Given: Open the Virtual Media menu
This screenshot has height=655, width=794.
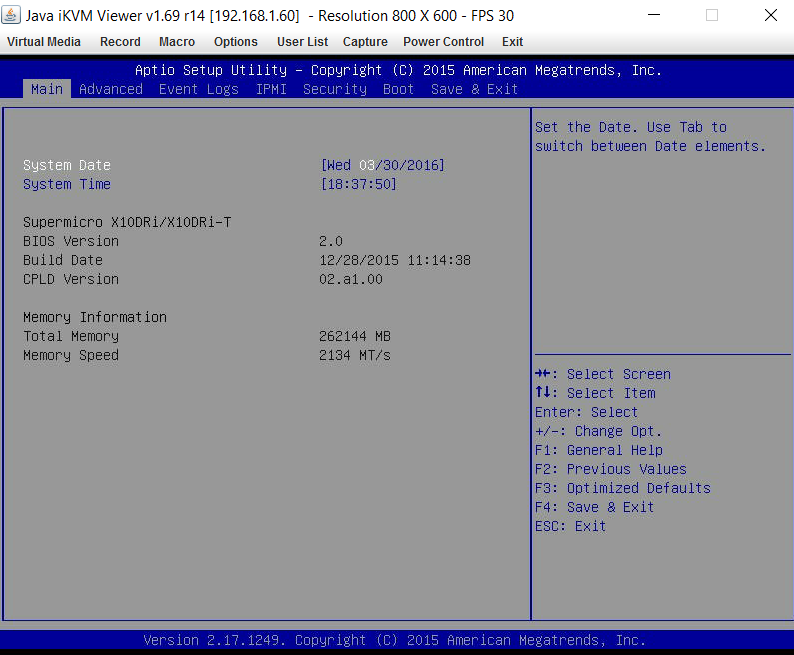Looking at the screenshot, I should (44, 42).
